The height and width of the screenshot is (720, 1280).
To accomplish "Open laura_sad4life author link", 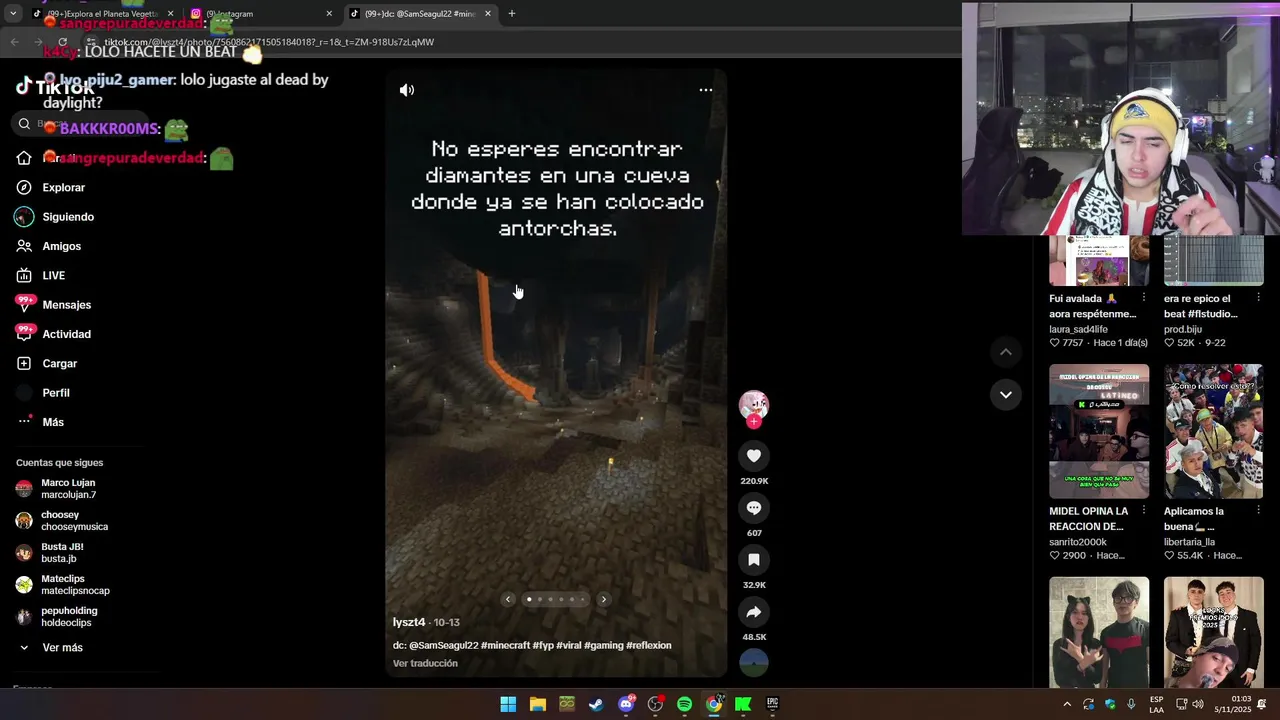I will 1078,329.
